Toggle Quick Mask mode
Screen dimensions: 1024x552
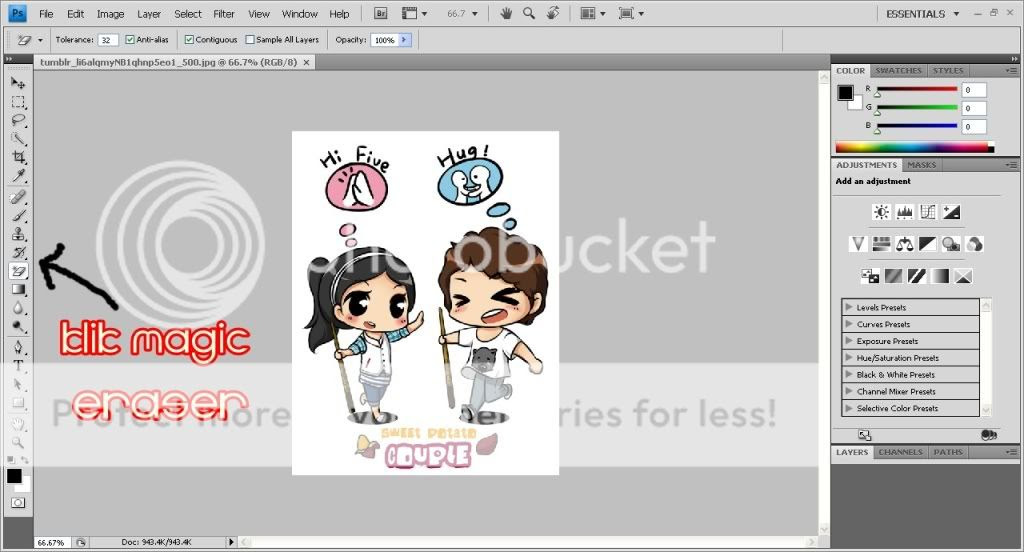click(x=18, y=502)
